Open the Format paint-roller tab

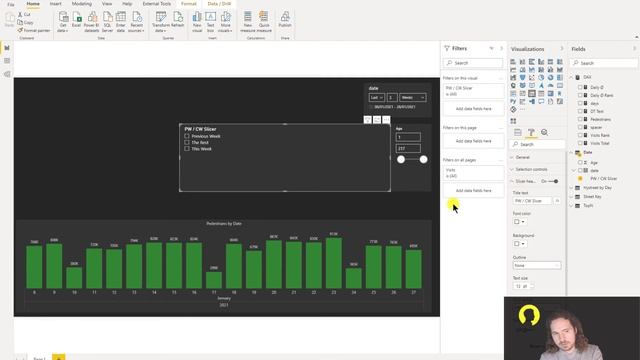[x=531, y=133]
